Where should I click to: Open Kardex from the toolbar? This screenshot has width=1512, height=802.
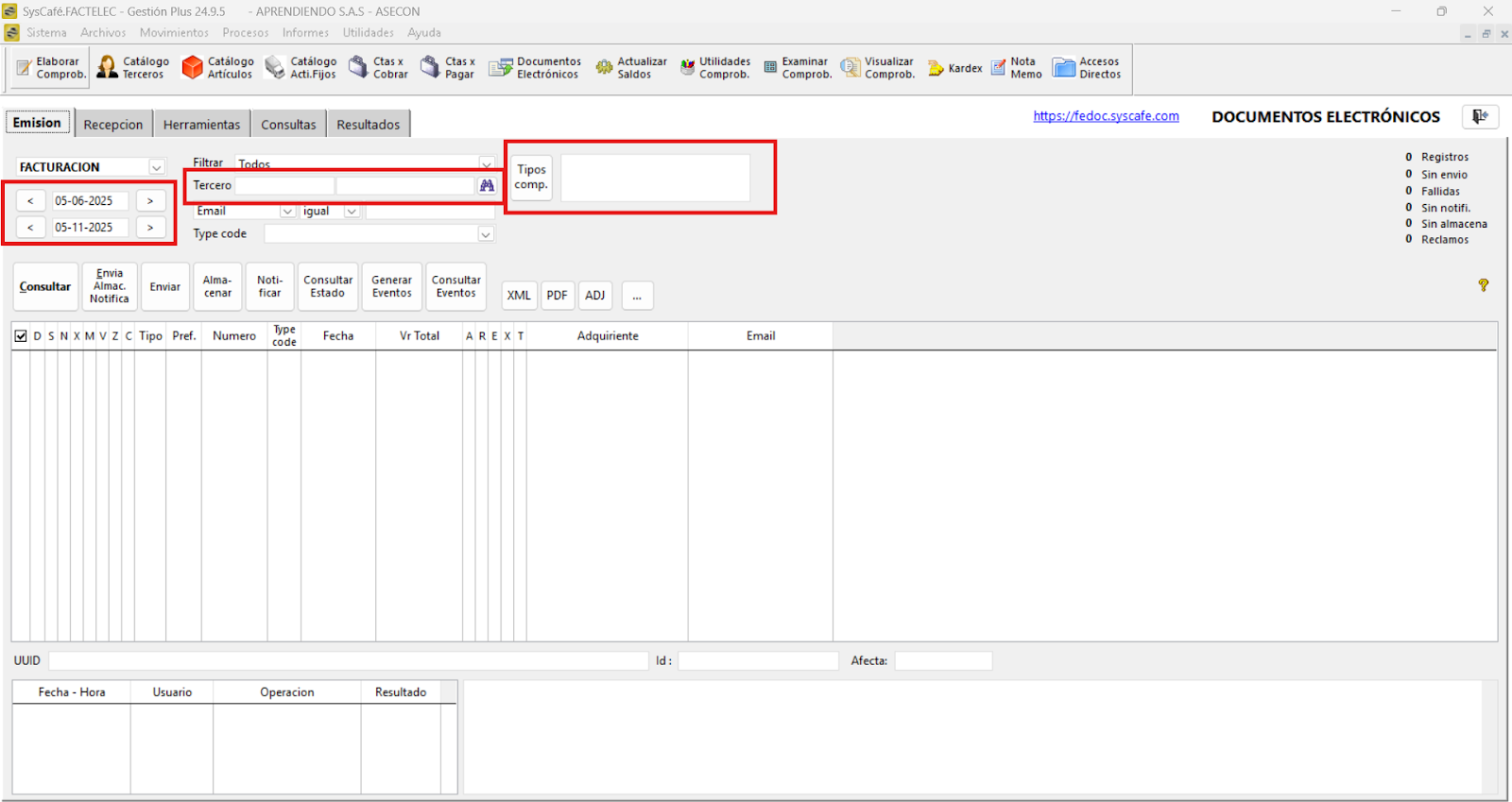pos(955,68)
